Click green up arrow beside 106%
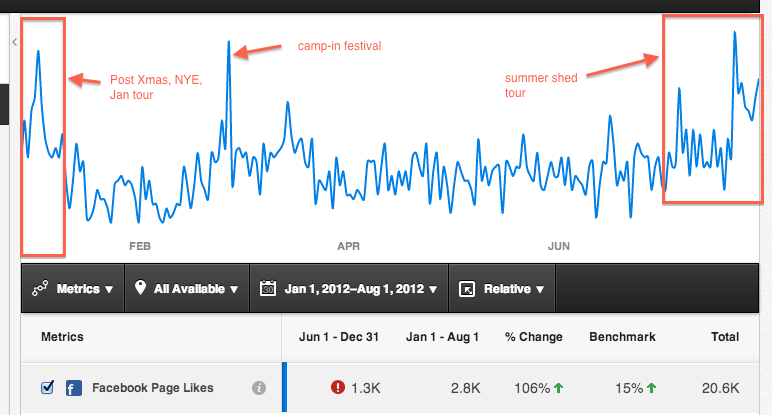This screenshot has width=772, height=415. click(557, 388)
